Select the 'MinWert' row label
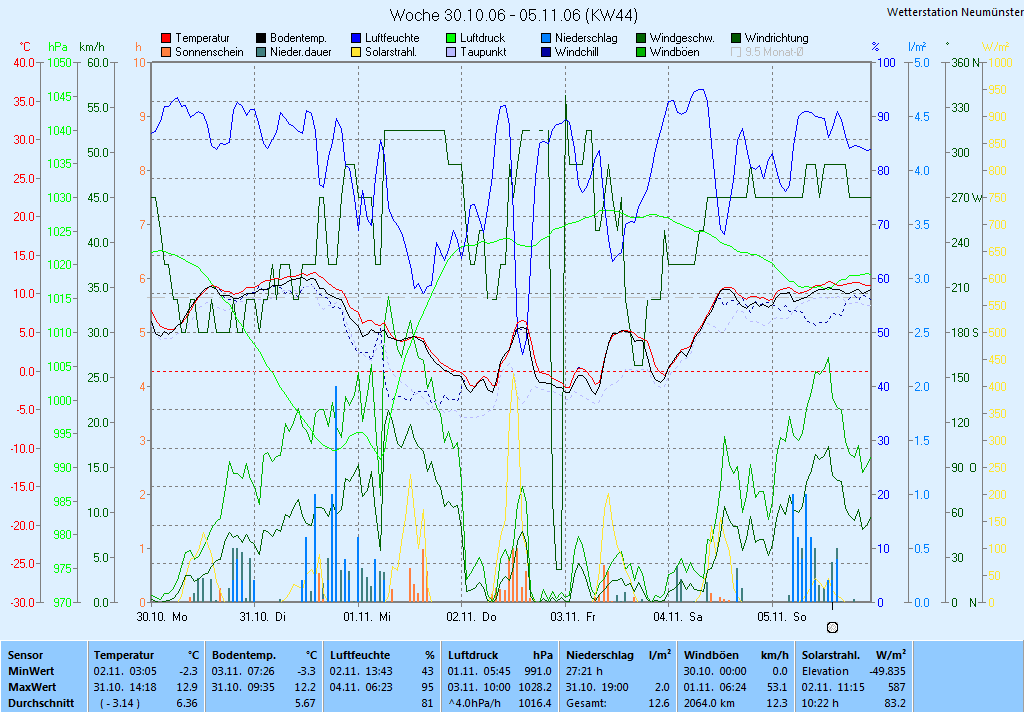Viewport: 1024px width, 712px height. (31, 672)
